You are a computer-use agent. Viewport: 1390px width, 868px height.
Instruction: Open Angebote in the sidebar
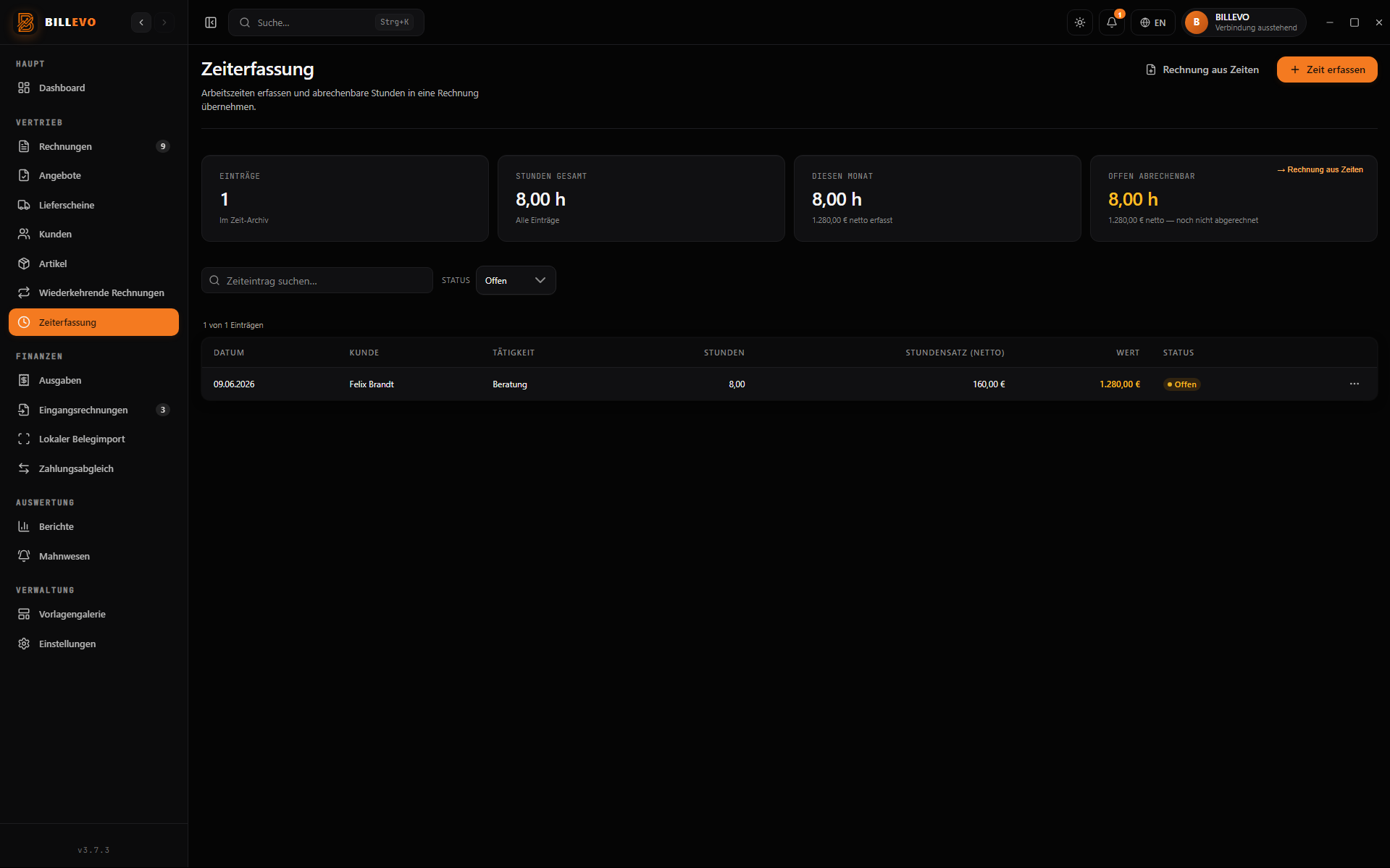(93, 175)
